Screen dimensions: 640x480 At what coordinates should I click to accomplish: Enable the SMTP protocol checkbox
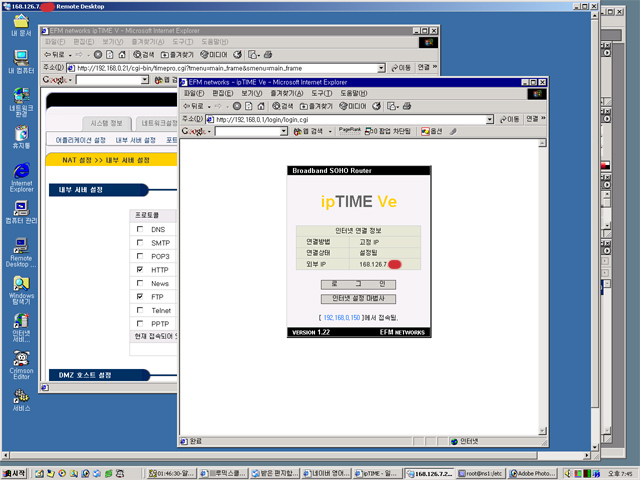[140, 242]
